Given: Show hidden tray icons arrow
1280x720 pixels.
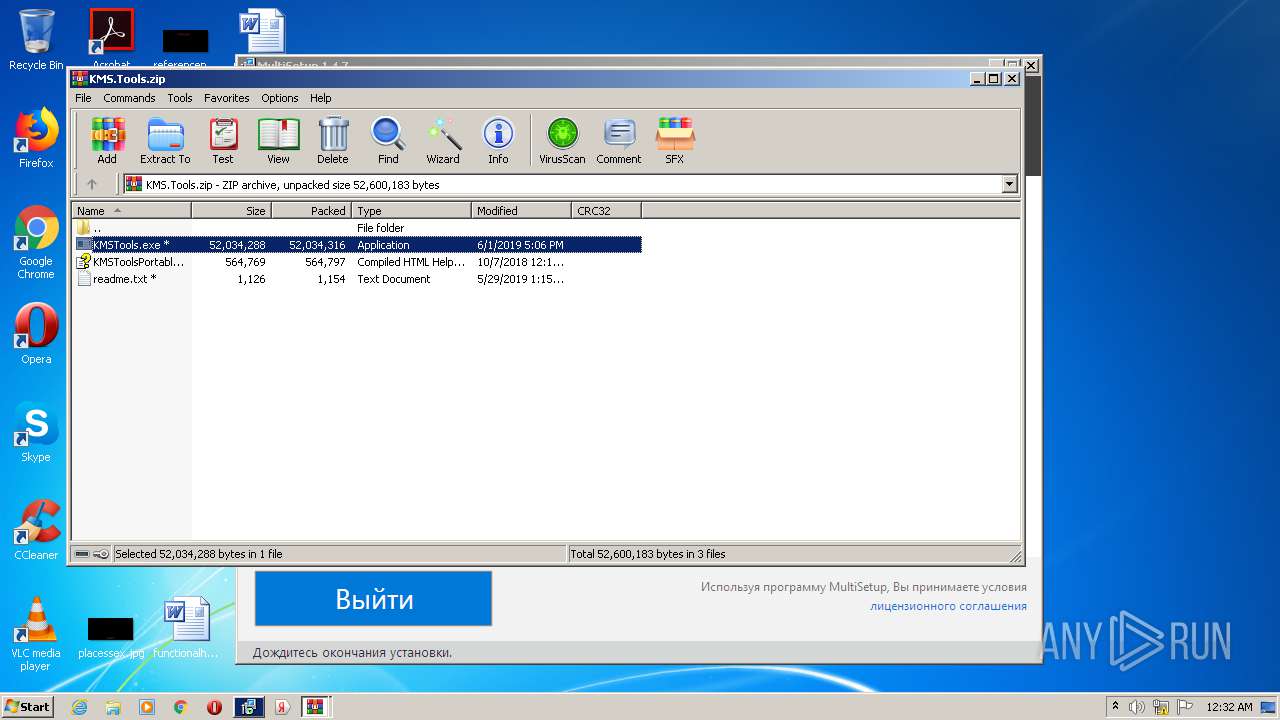Looking at the screenshot, I should pos(1115,706).
